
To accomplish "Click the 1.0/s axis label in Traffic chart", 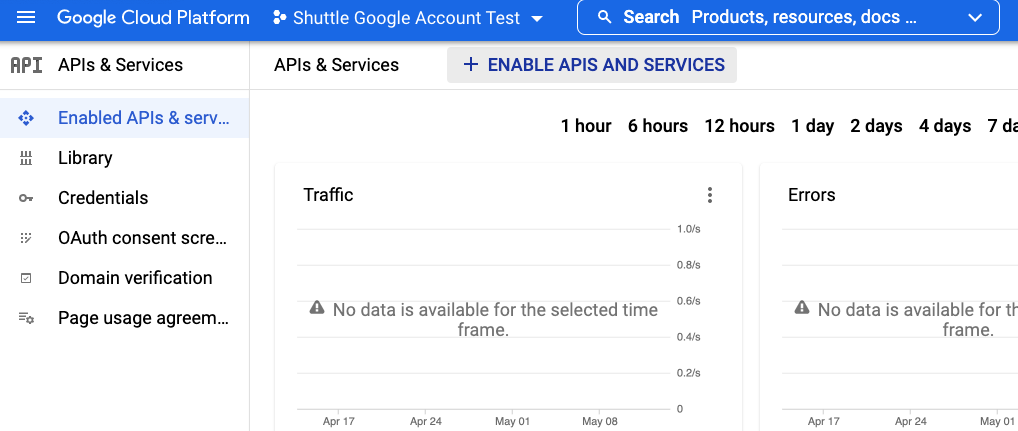I will tap(689, 229).
